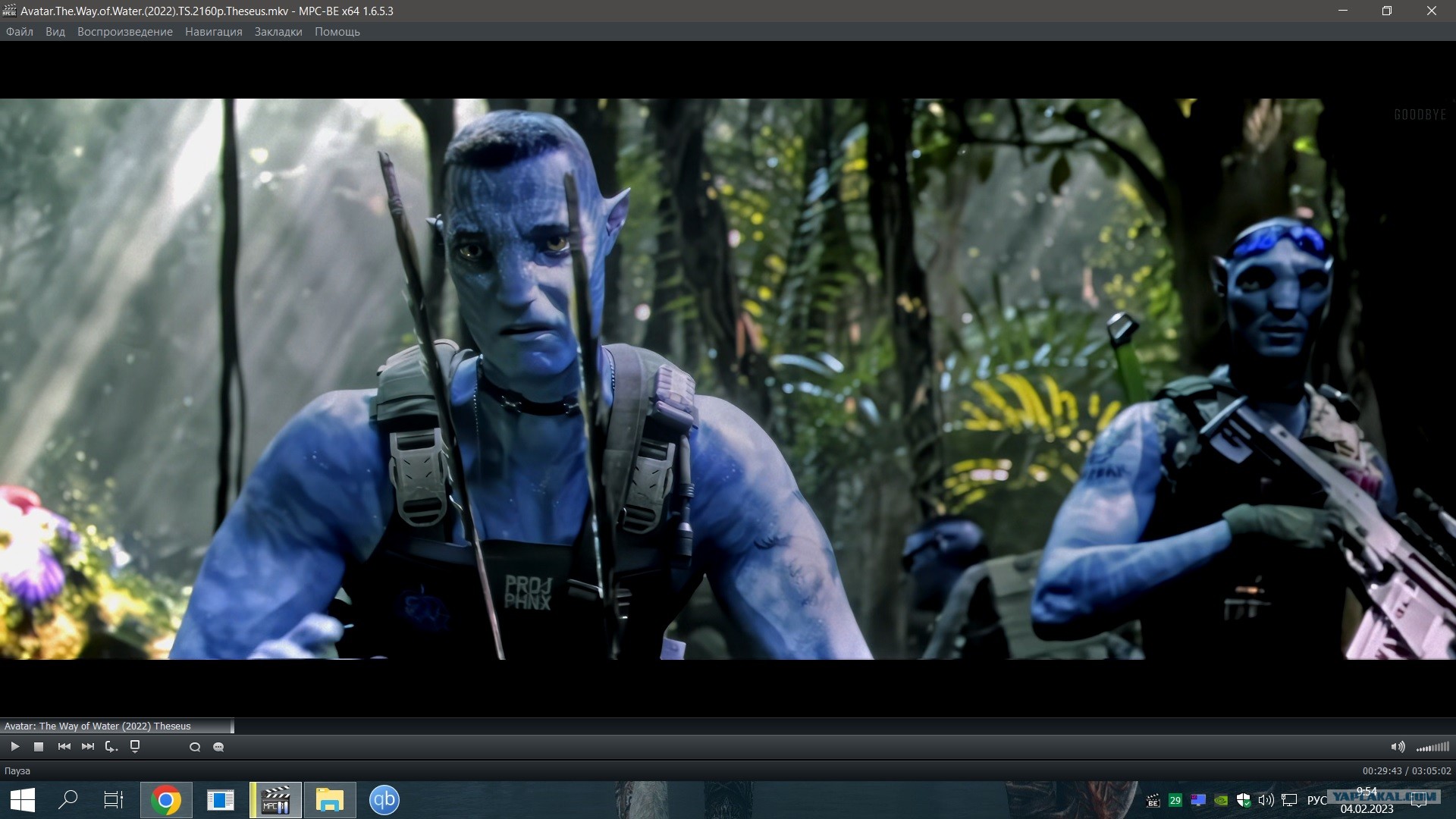Viewport: 1456px width, 819px height.
Task: Click the seek bar position marker
Action: [x=232, y=726]
